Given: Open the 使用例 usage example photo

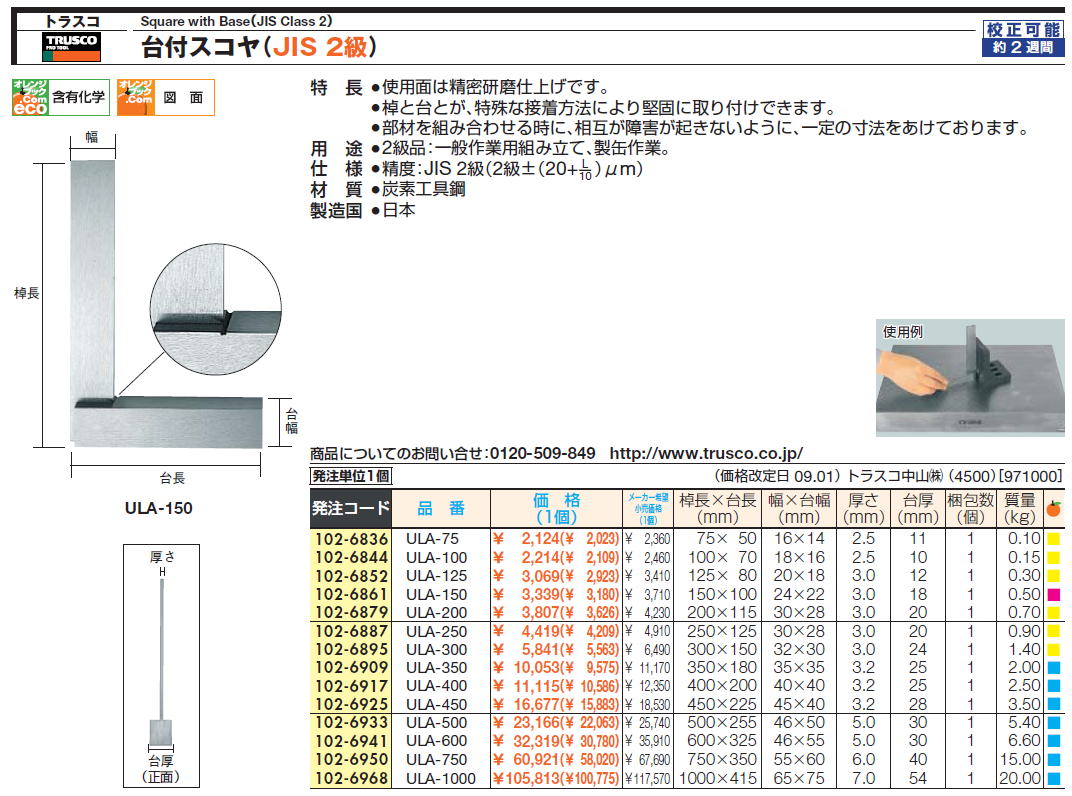Looking at the screenshot, I should [x=970, y=377].
